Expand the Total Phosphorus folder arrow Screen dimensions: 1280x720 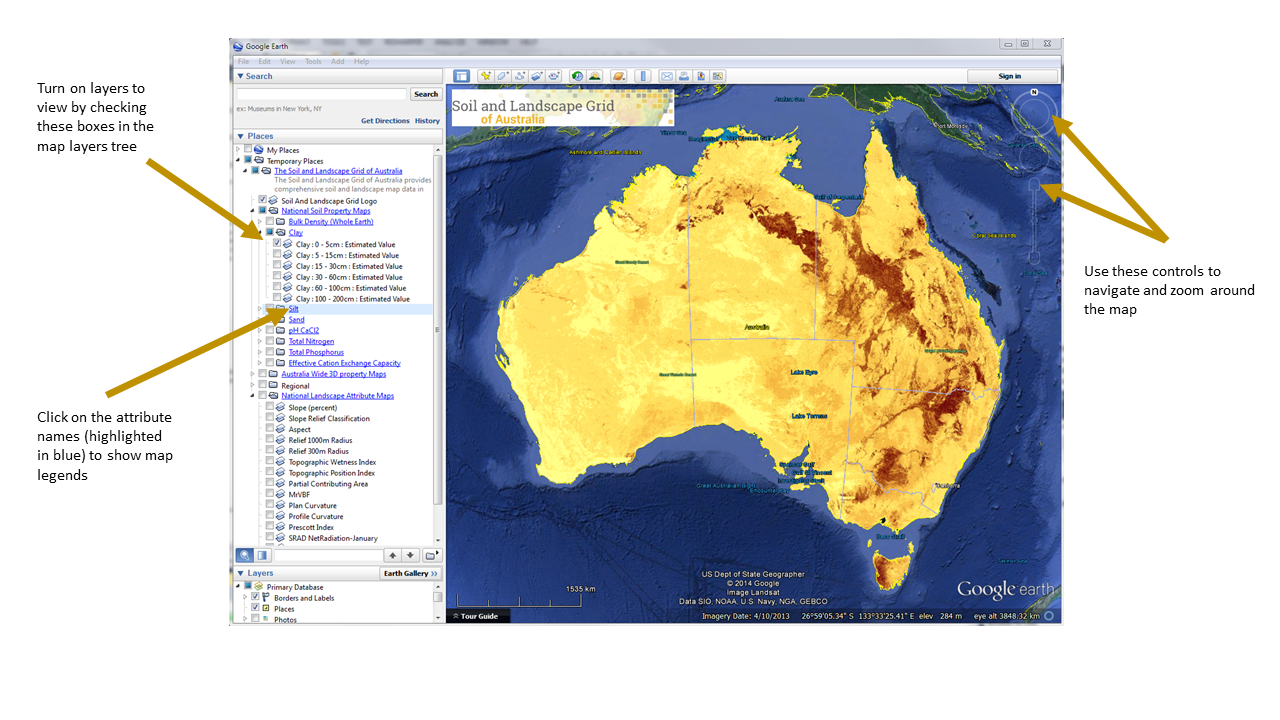click(x=260, y=352)
